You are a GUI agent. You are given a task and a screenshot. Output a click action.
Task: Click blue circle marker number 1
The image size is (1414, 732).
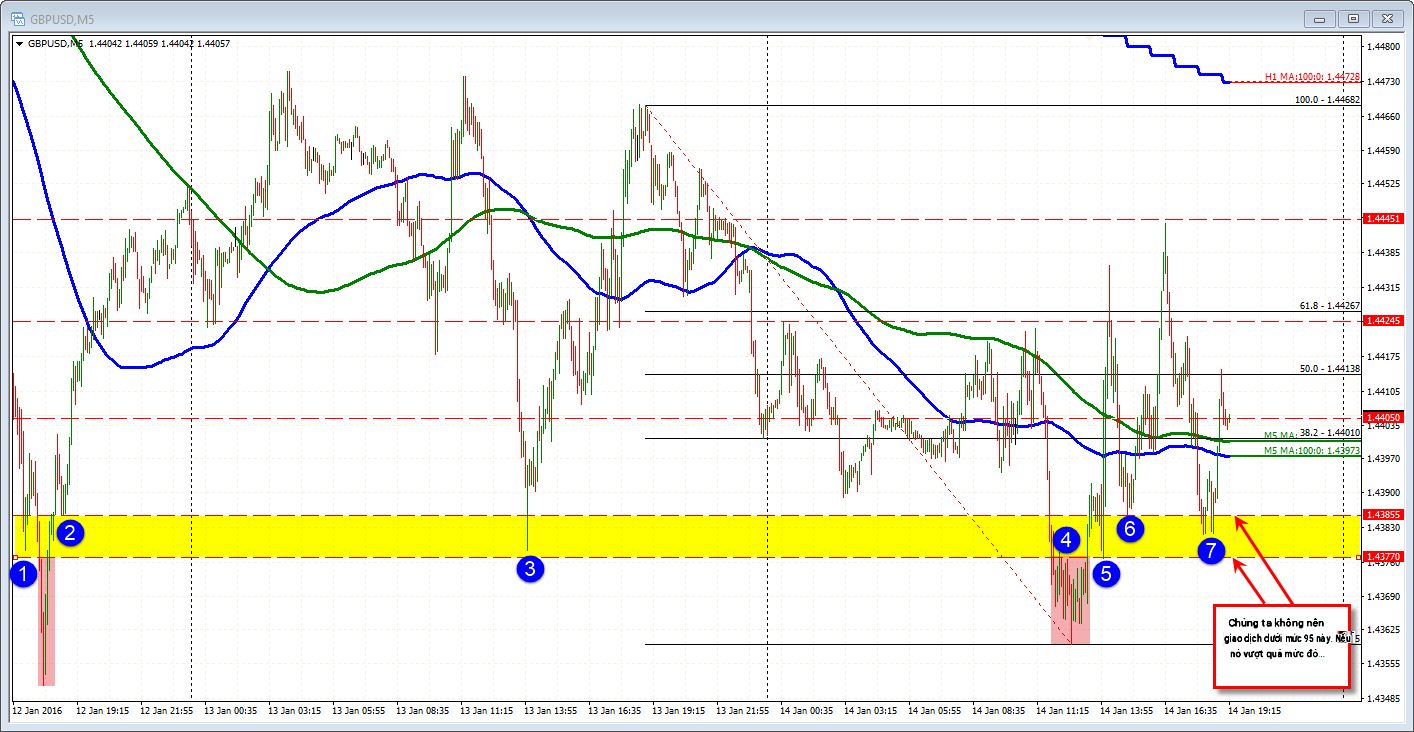[x=25, y=573]
